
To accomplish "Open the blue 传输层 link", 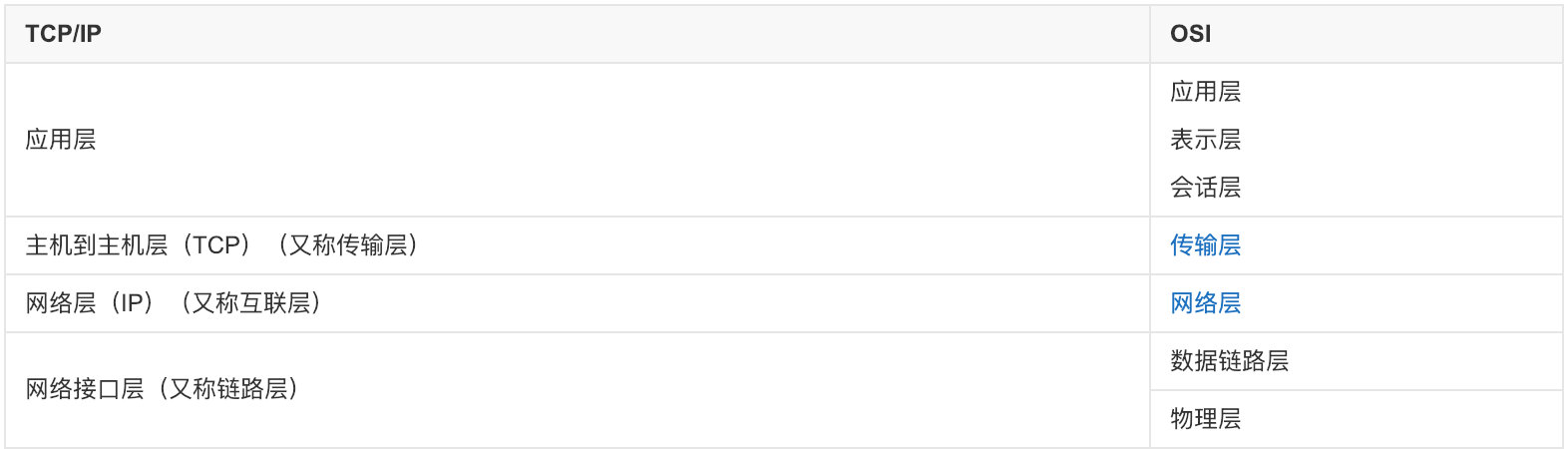I will click(x=1205, y=245).
